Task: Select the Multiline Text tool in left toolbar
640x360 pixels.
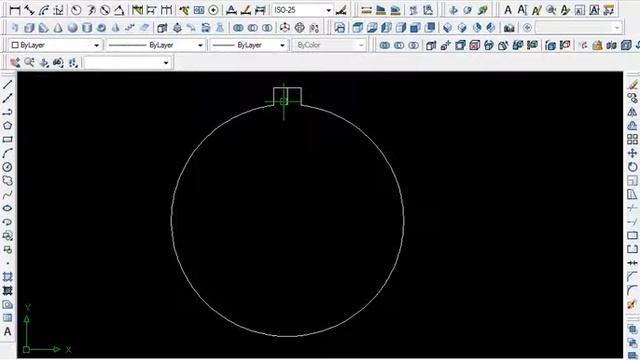Action: click(7, 332)
